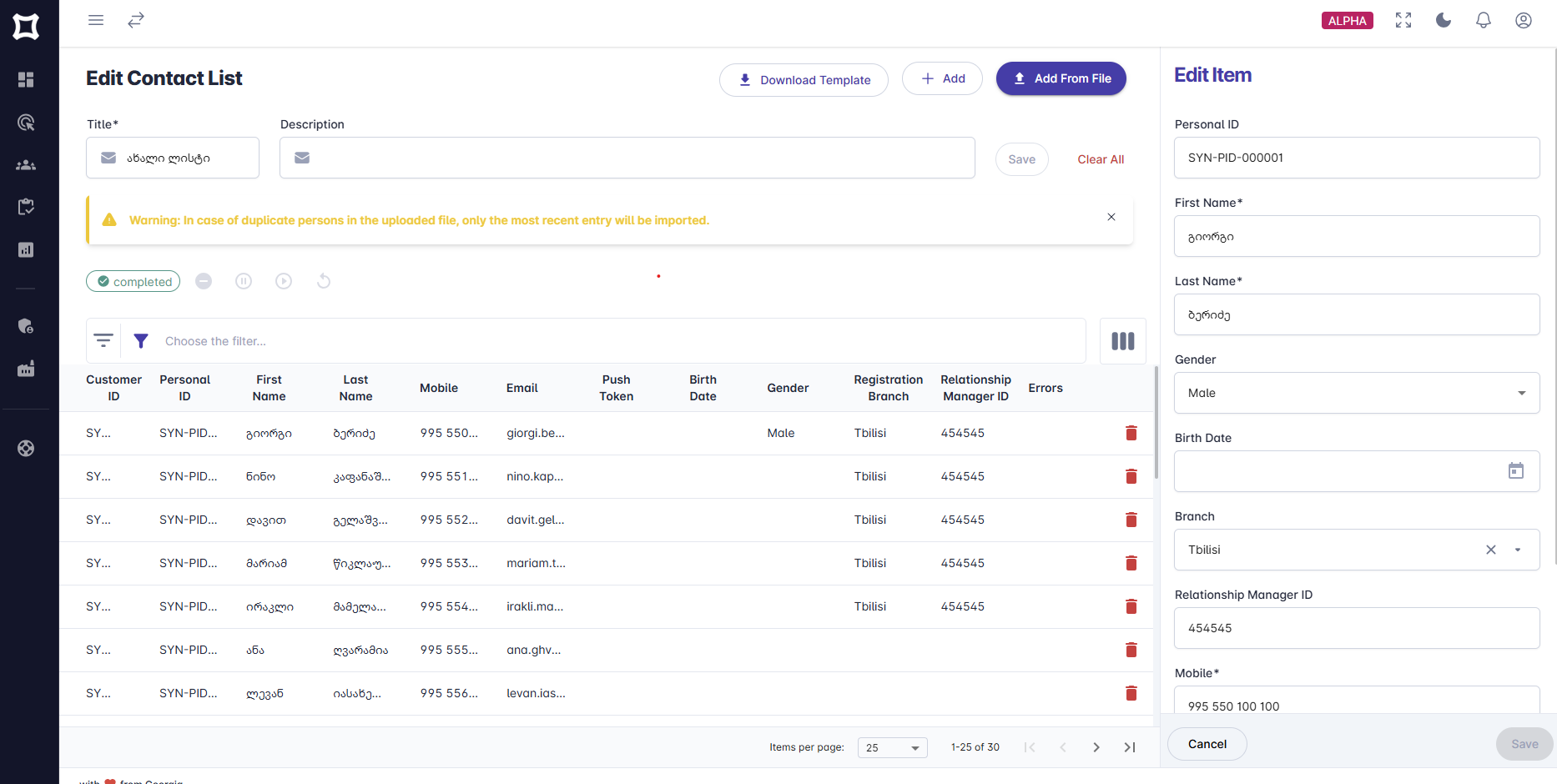Screen dimensions: 1557x784
Task: Open the items per page dropdown
Action: (893, 747)
